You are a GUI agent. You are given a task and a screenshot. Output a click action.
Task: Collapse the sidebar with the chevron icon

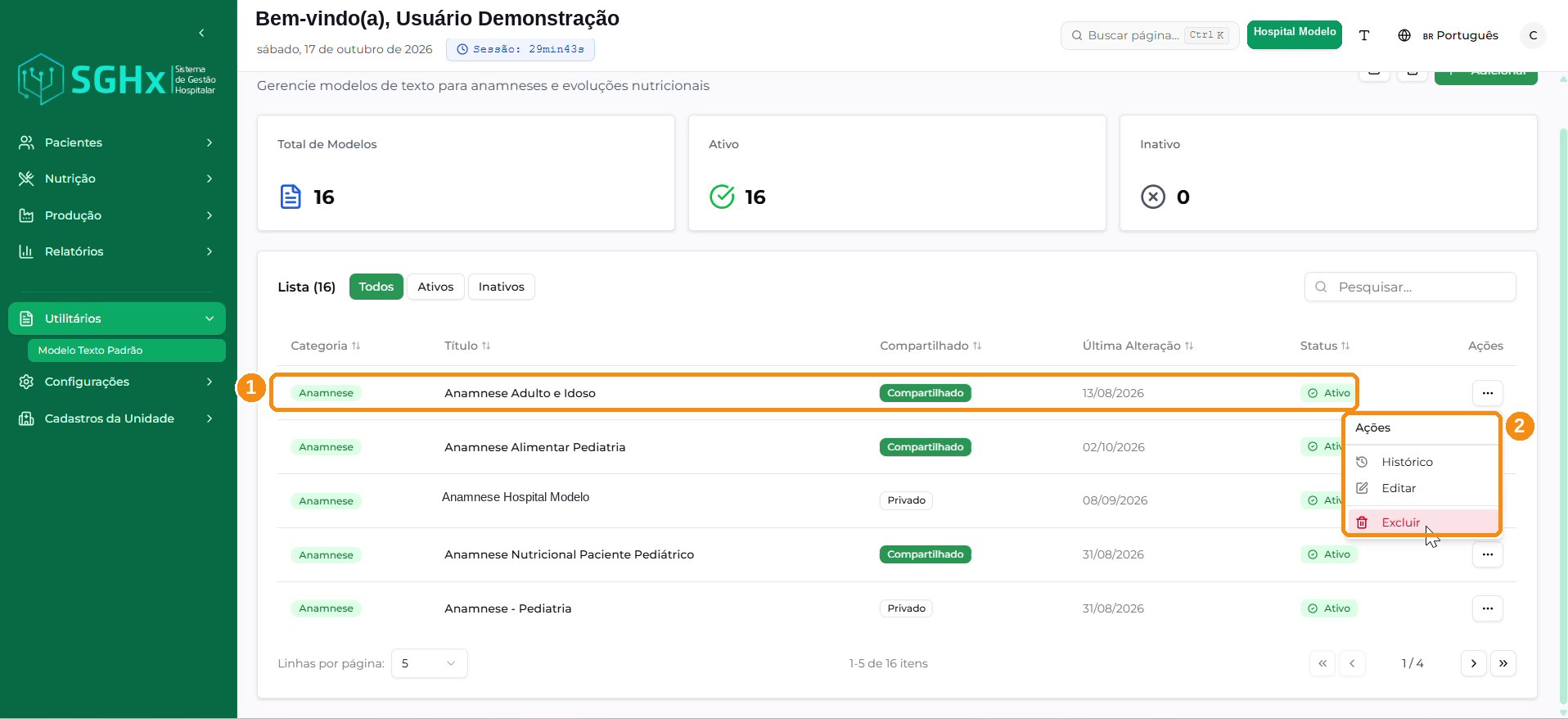[201, 33]
